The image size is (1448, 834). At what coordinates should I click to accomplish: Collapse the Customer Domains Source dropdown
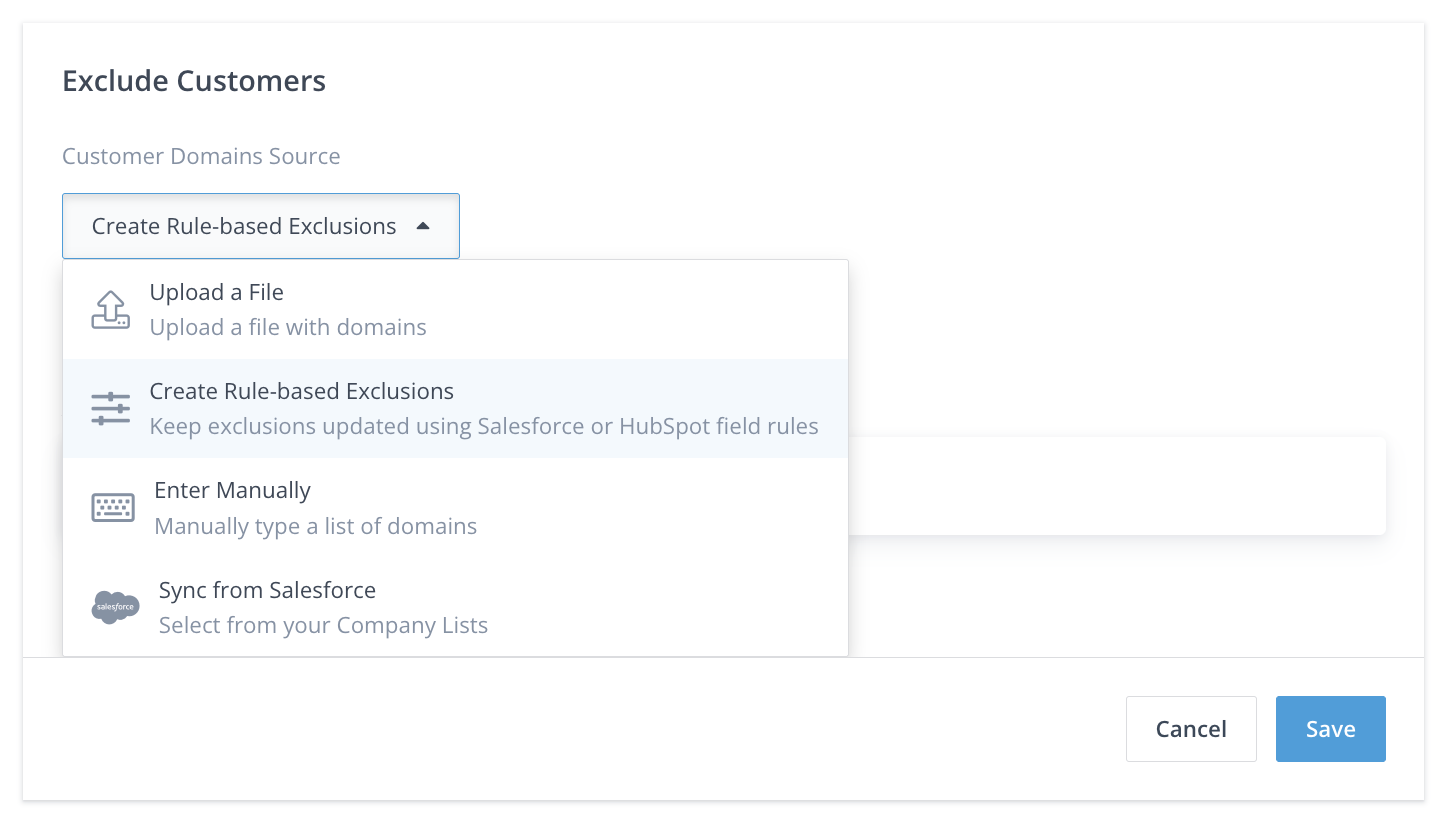point(260,226)
